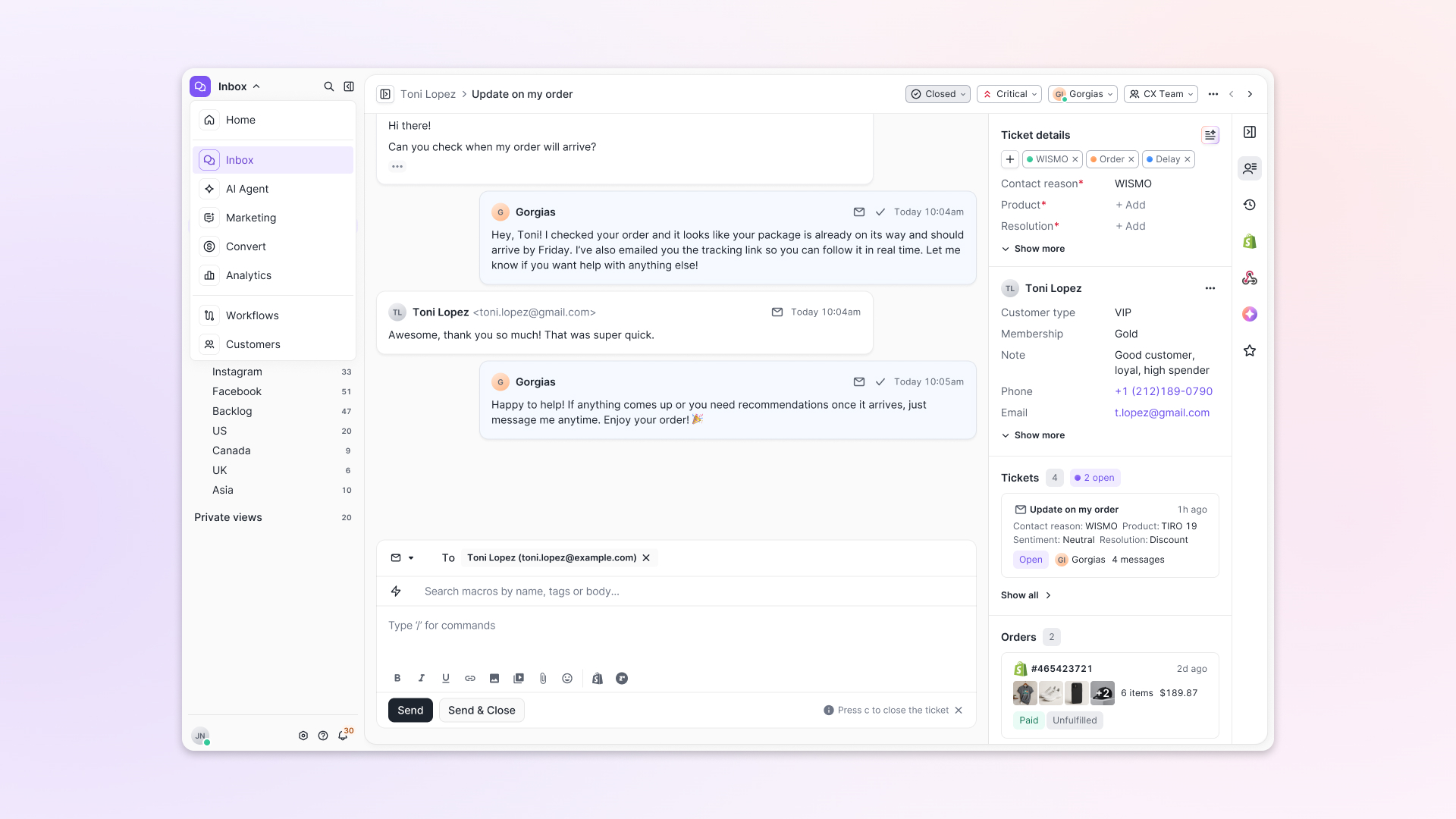The image size is (1456, 819).
Task: Open the customer history clock icon
Action: (x=1250, y=205)
